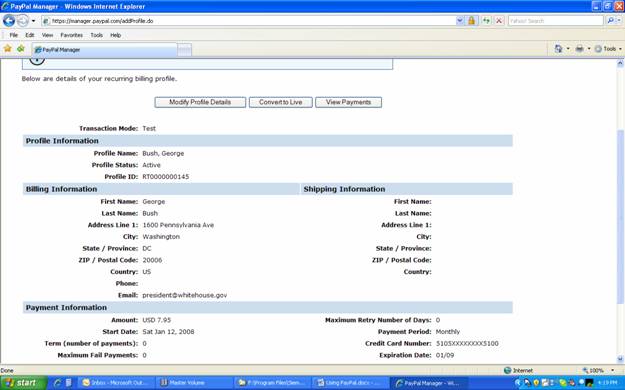The width and height of the screenshot is (625, 390).
Task: Open the zoom level dropdown at 100%
Action: click(613, 370)
